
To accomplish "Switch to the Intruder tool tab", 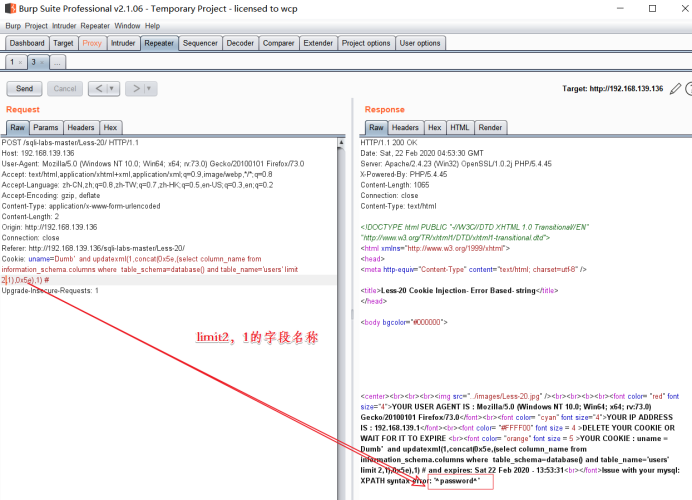I will click(123, 43).
